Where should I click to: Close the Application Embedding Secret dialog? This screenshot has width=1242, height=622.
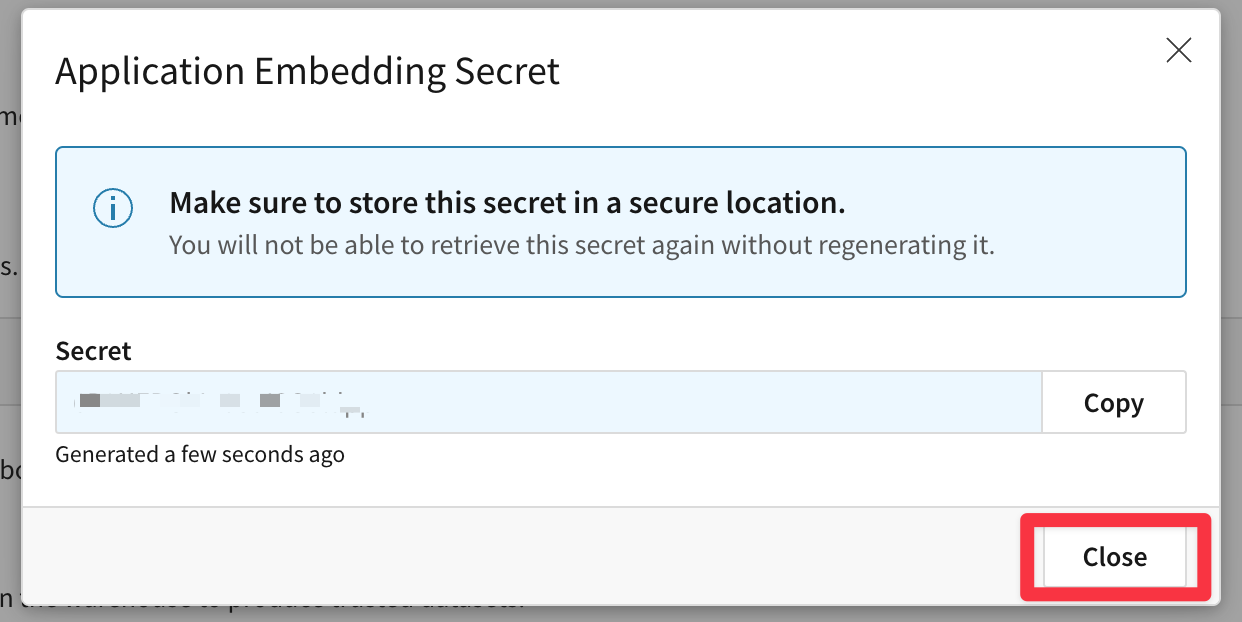1113,557
